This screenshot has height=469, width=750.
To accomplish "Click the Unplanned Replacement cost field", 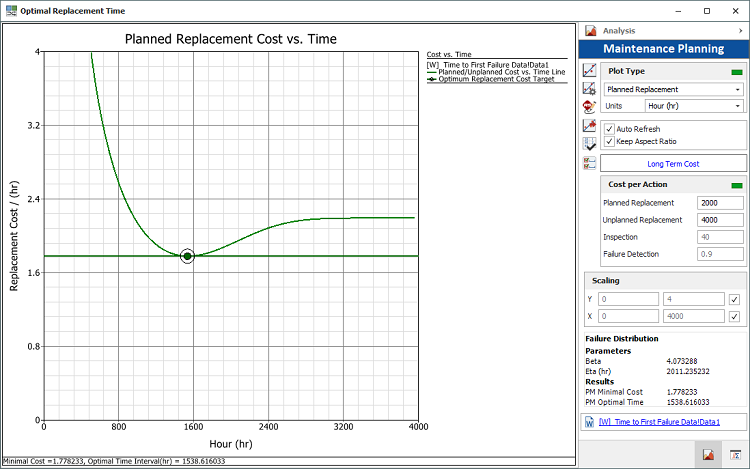I will (720, 220).
